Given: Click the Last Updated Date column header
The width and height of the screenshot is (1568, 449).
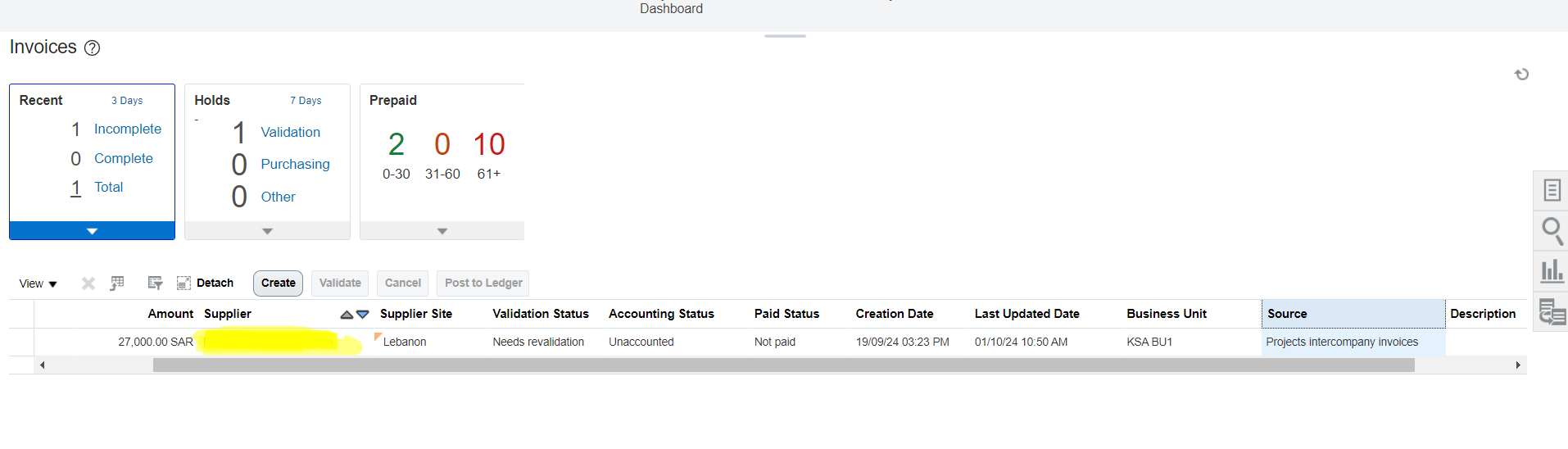Looking at the screenshot, I should pos(1026,314).
